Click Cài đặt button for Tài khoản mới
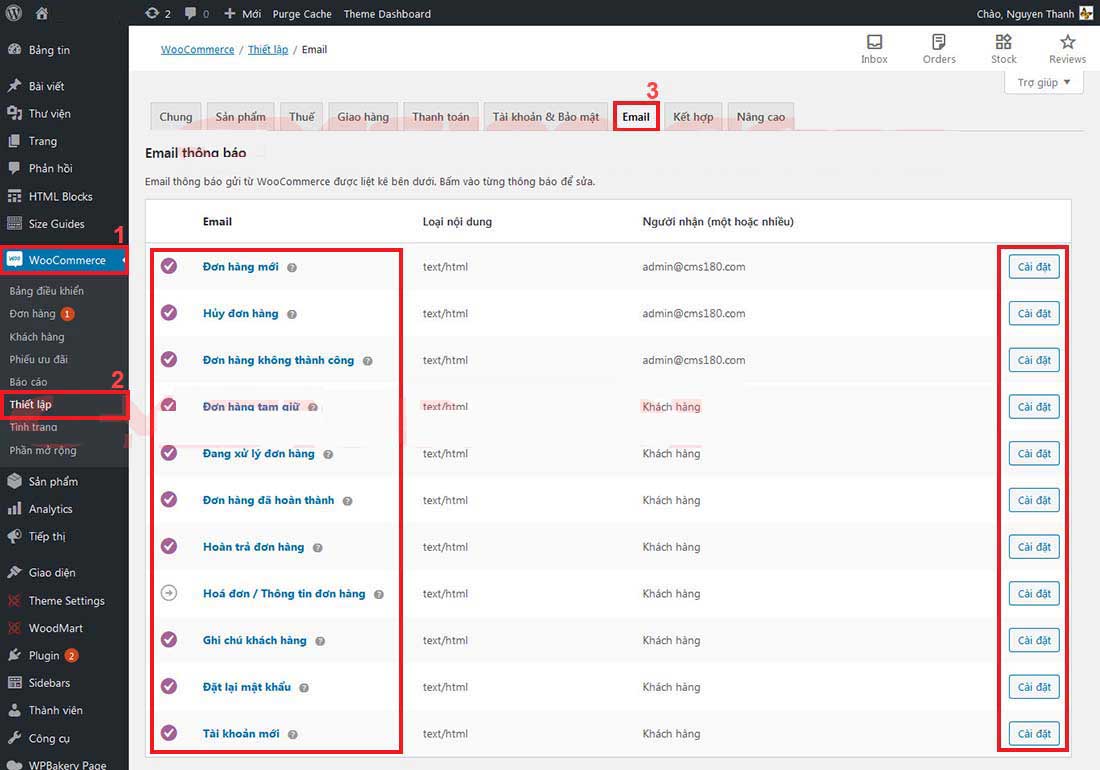 1034,734
